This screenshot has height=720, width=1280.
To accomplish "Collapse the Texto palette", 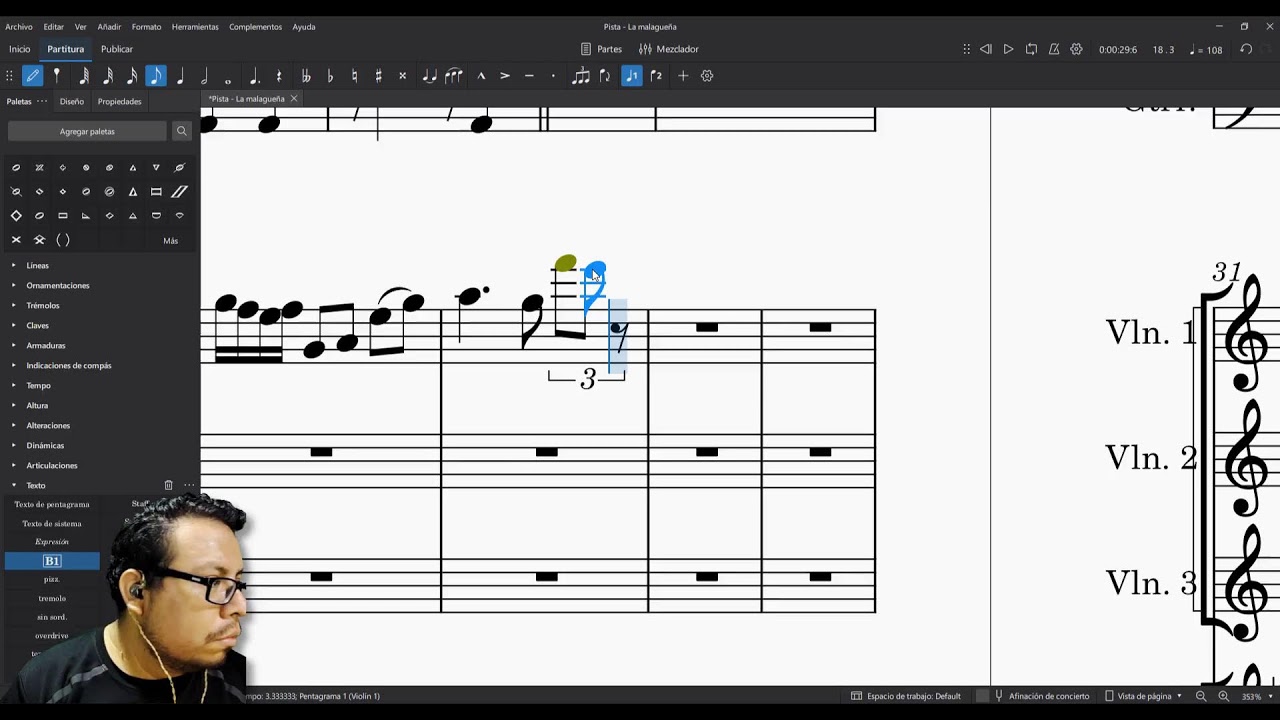I will click(x=14, y=485).
